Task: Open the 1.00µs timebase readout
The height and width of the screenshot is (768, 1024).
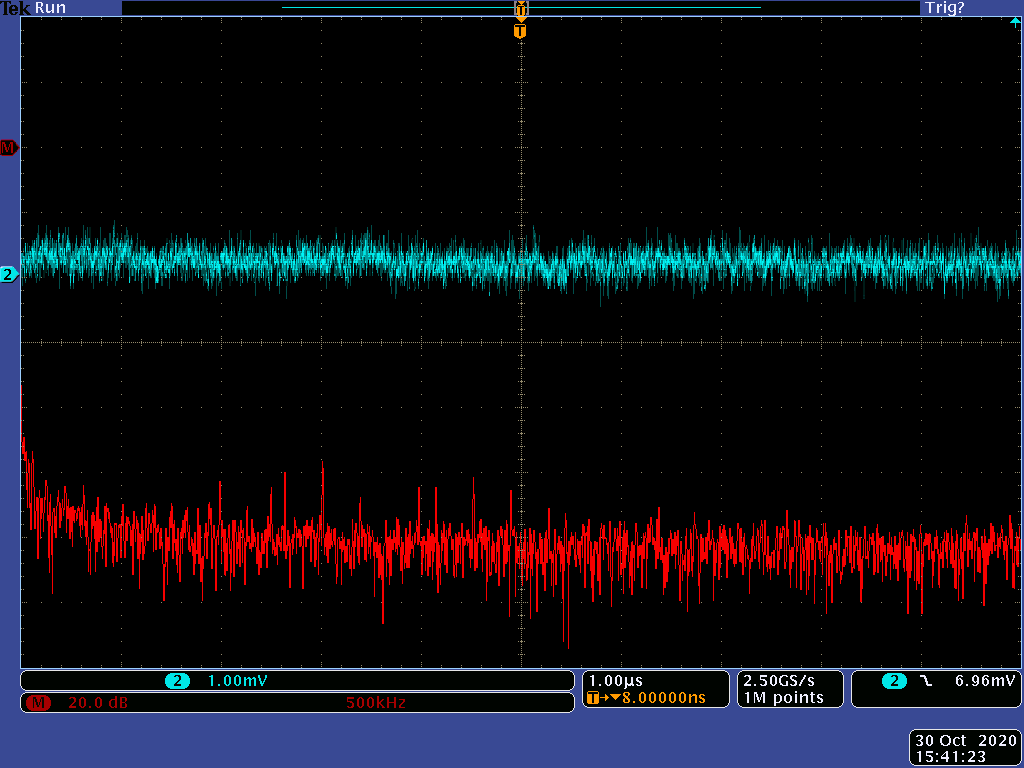Action: pyautogui.click(x=615, y=681)
